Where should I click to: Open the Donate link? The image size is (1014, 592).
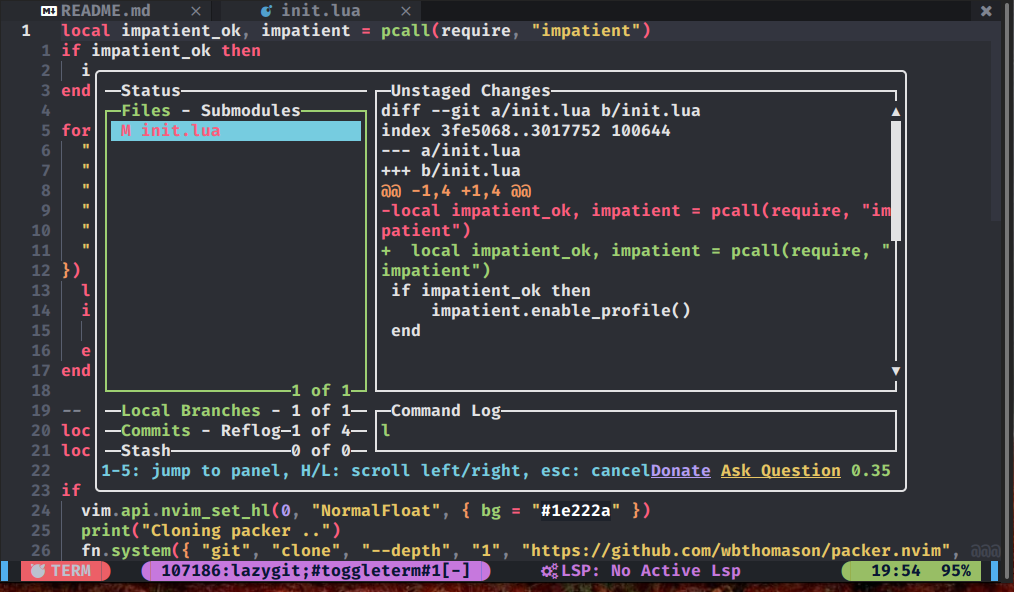click(x=680, y=470)
